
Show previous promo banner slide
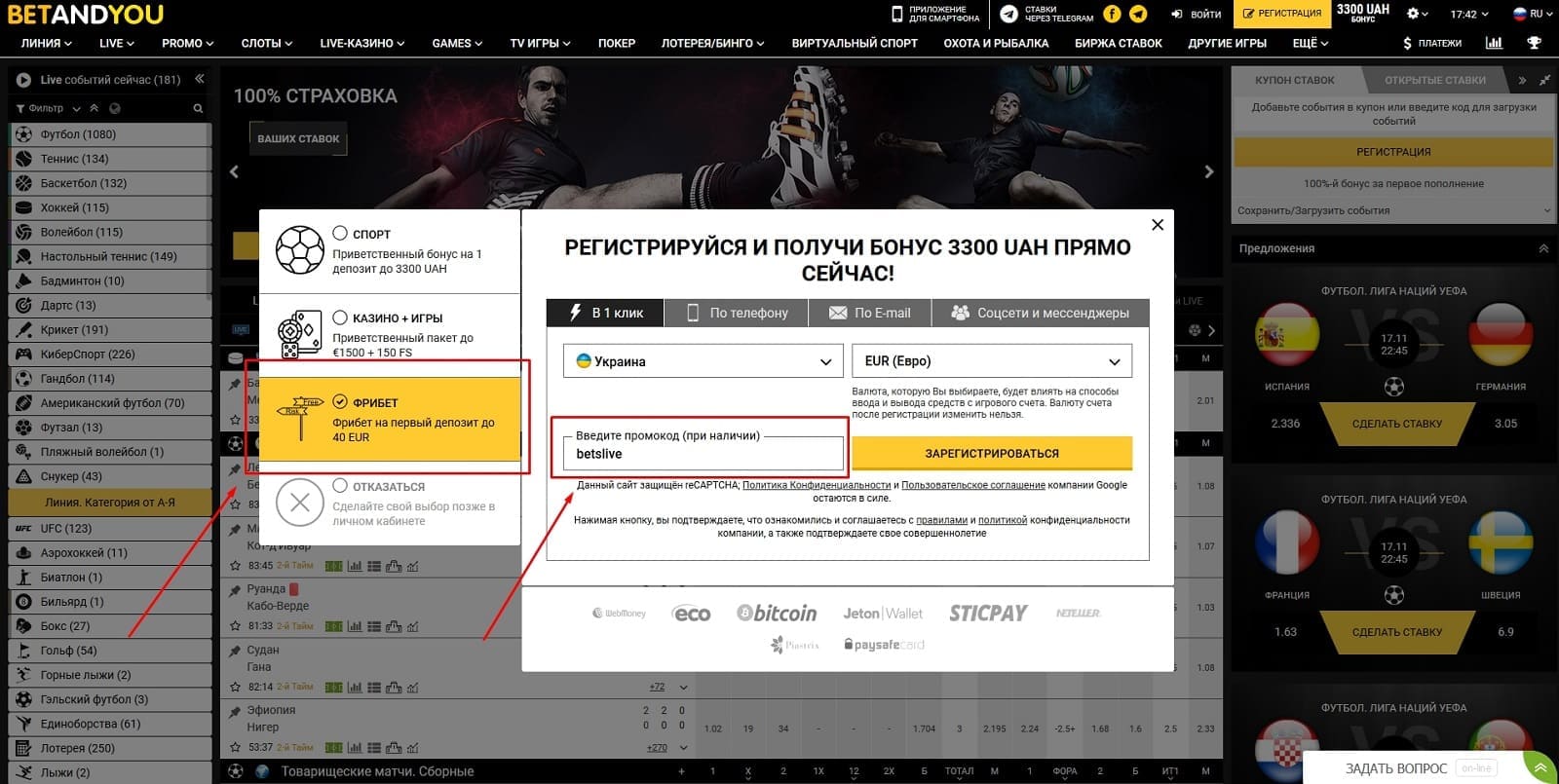tap(234, 171)
